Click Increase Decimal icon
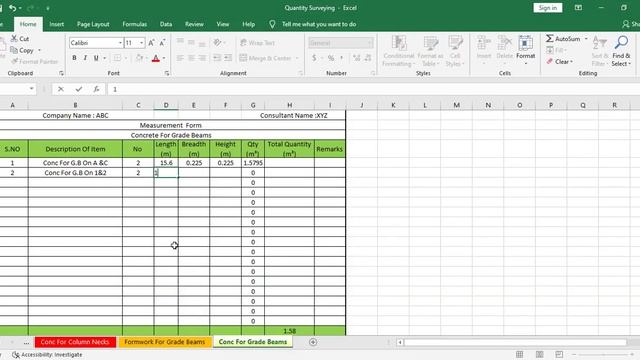 [356, 58]
